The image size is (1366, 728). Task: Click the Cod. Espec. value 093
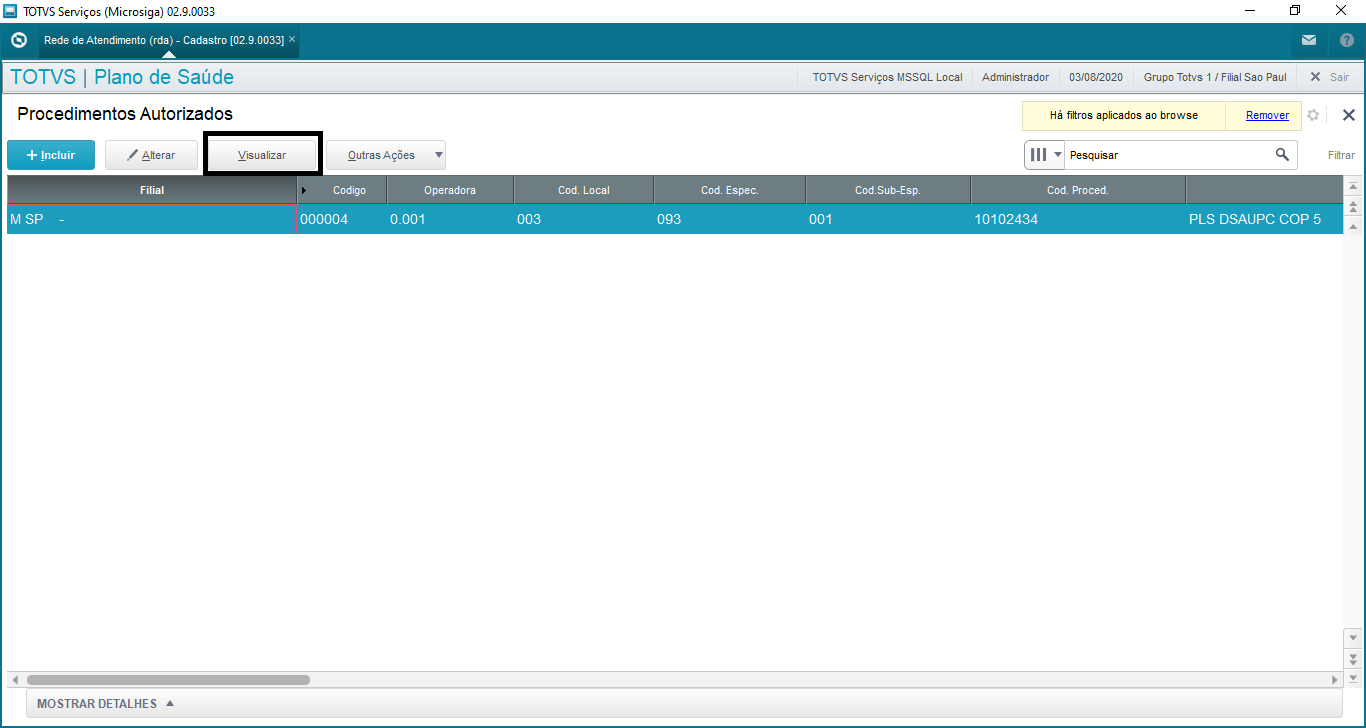click(730, 219)
